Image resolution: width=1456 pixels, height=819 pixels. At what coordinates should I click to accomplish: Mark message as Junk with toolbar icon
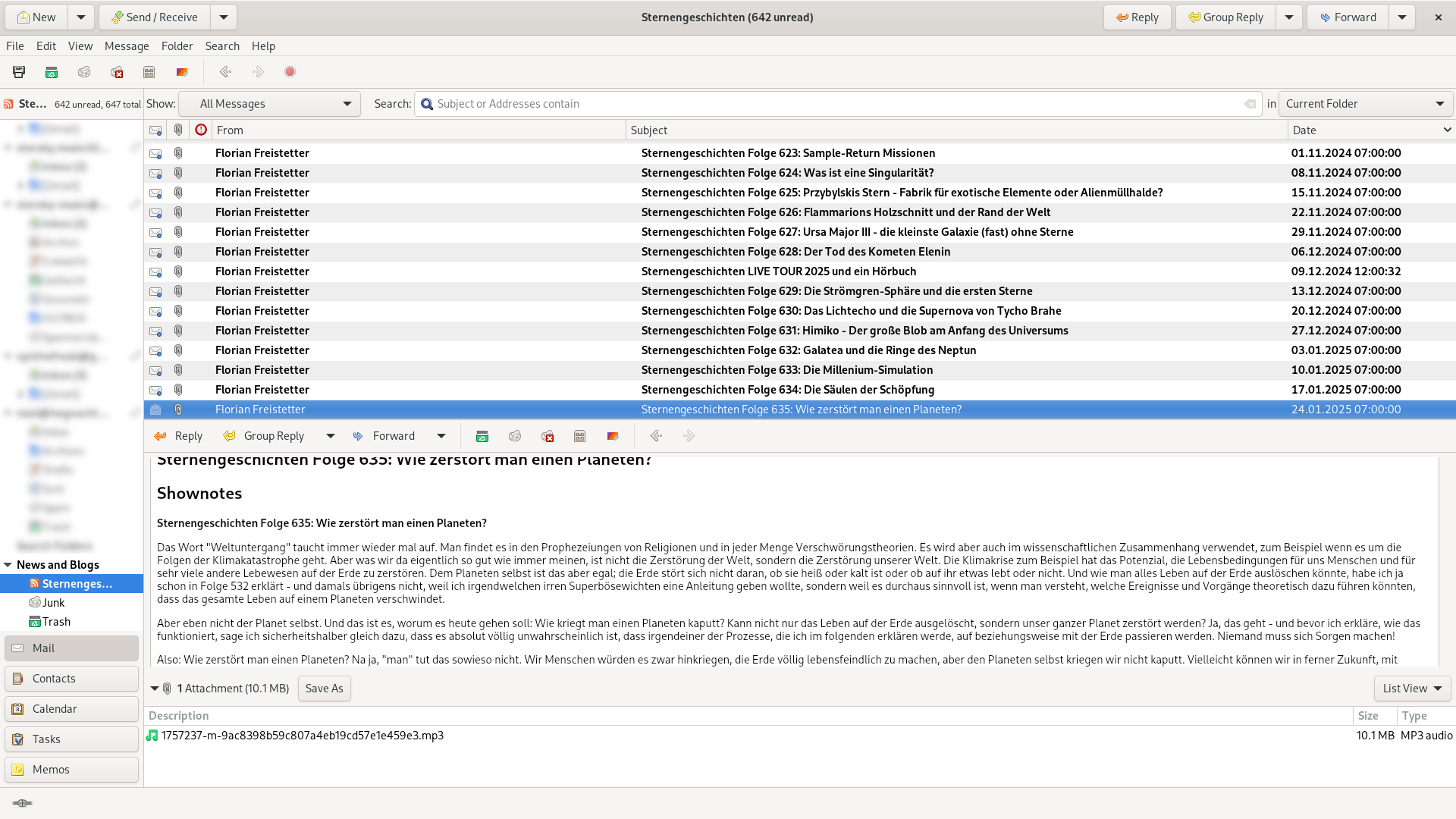coord(84,72)
